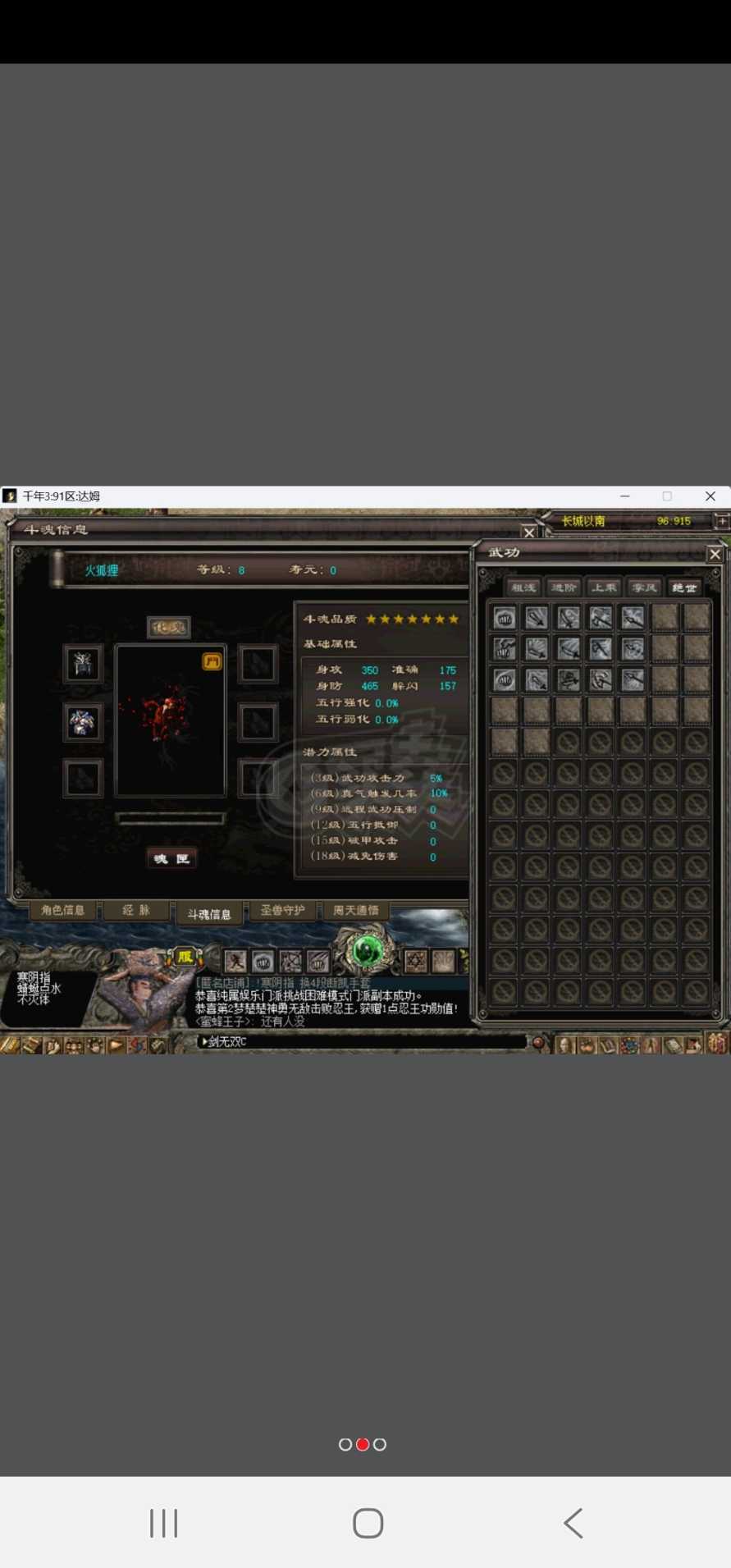
Task: Click the plus button beside map coordinates
Action: (x=722, y=521)
